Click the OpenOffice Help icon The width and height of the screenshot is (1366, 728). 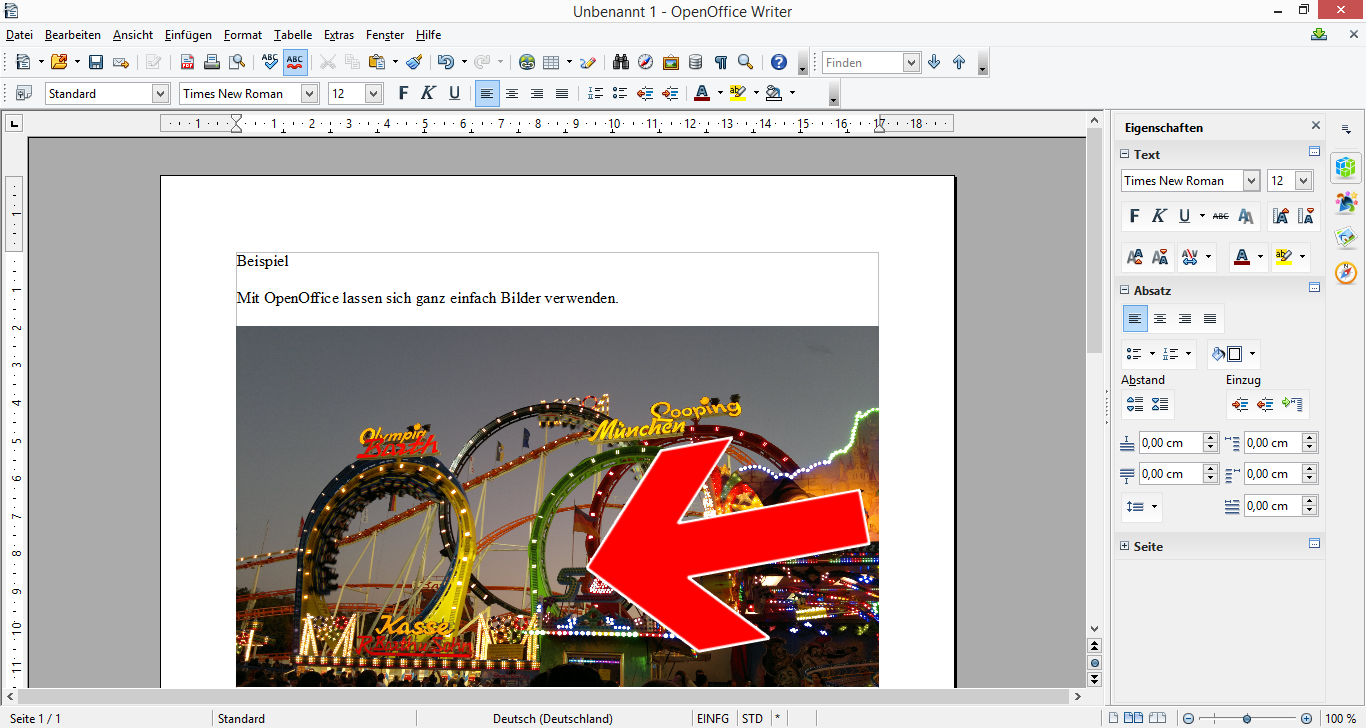tap(779, 62)
